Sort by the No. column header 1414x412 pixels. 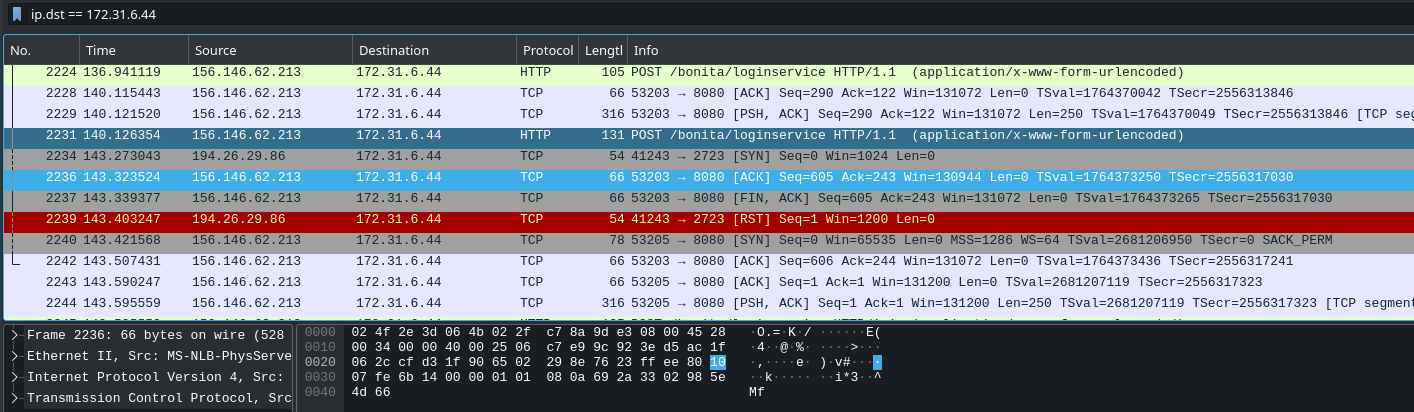(41, 50)
